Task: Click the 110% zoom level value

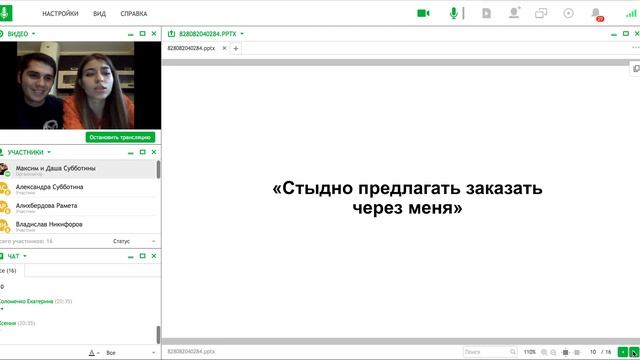Action: [x=529, y=352]
